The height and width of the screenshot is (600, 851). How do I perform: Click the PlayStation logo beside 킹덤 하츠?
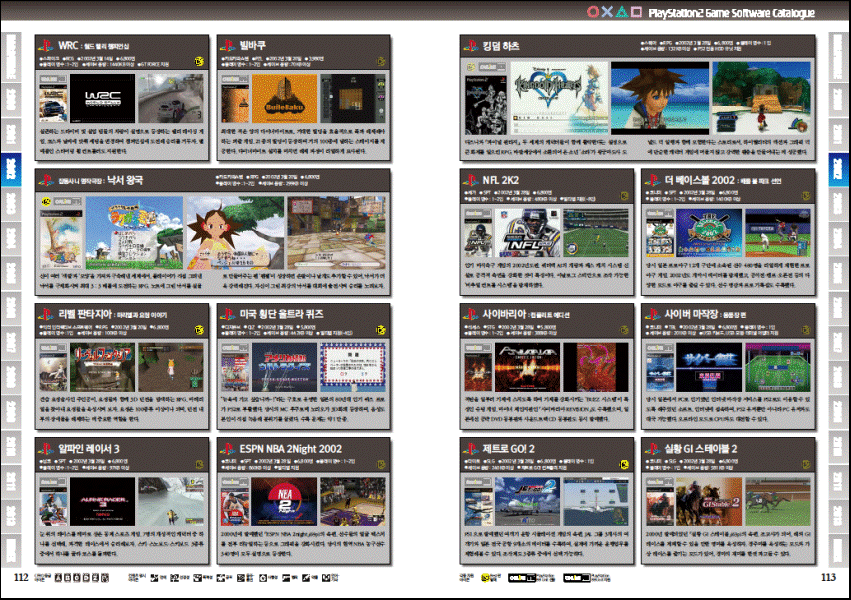pos(471,46)
